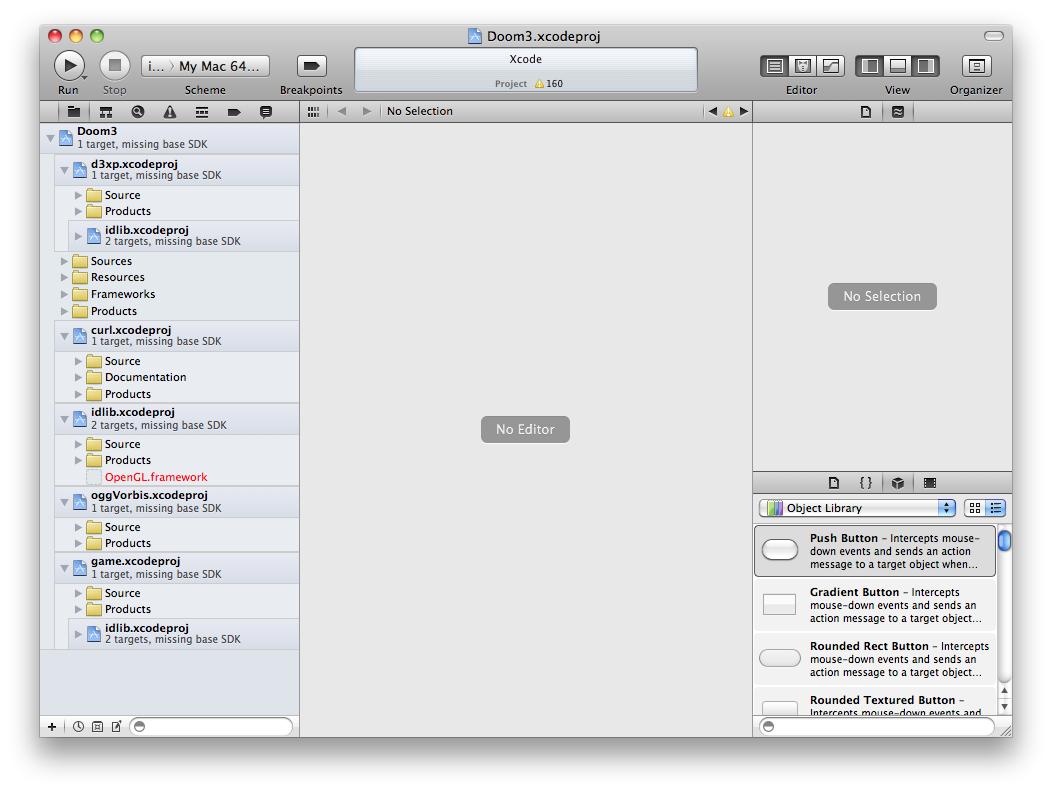Click the Object Library scroll down arrow

pyautogui.click(x=1004, y=706)
